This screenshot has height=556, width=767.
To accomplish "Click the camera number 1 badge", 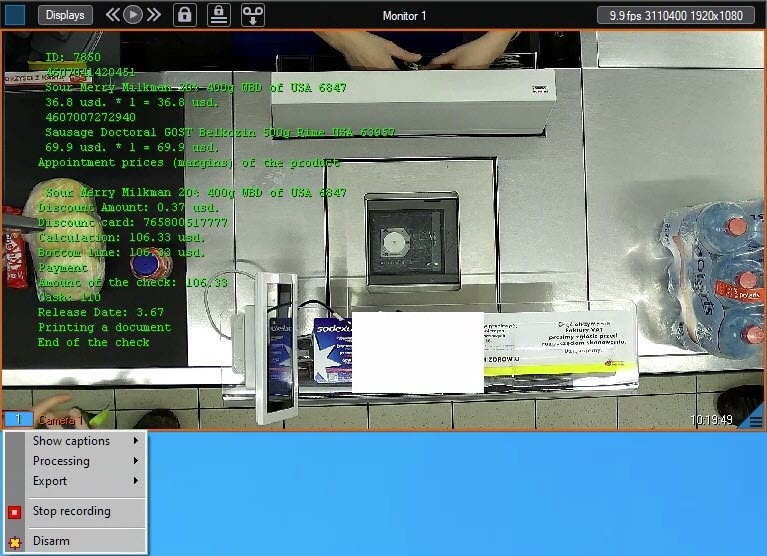I will pos(17,420).
